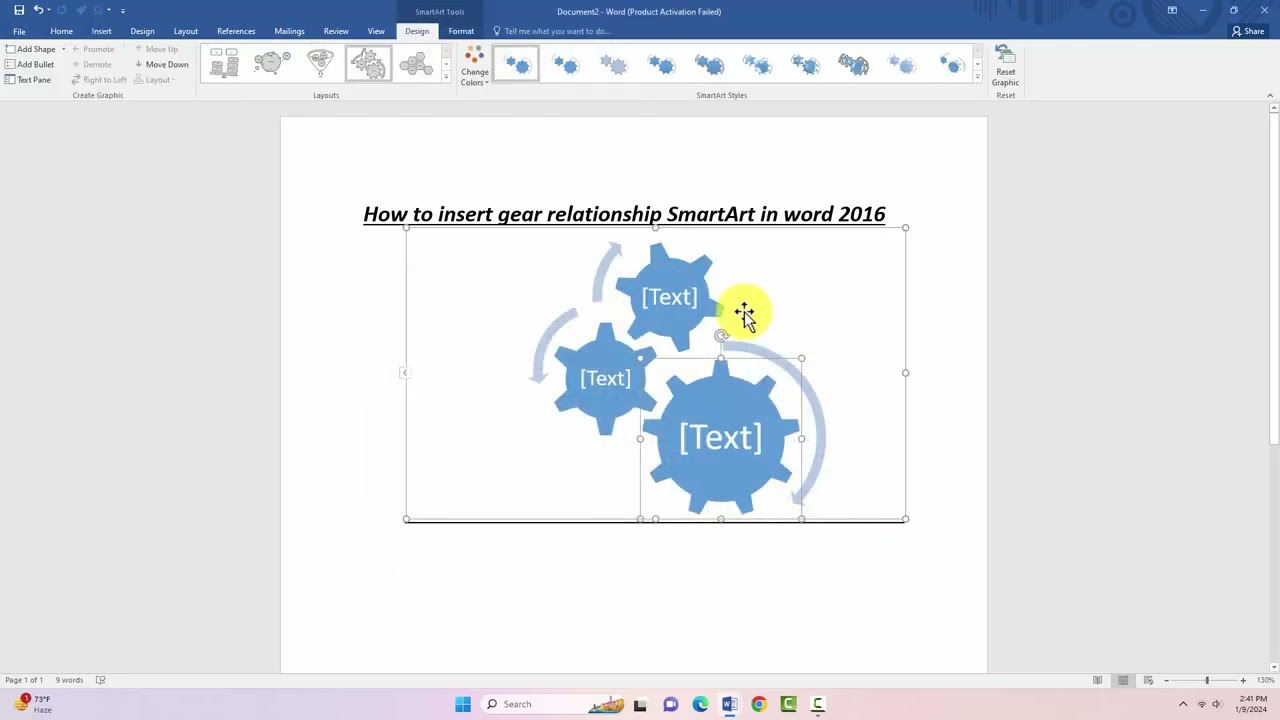Expand the Layouts gallery More arrow

tap(446, 78)
